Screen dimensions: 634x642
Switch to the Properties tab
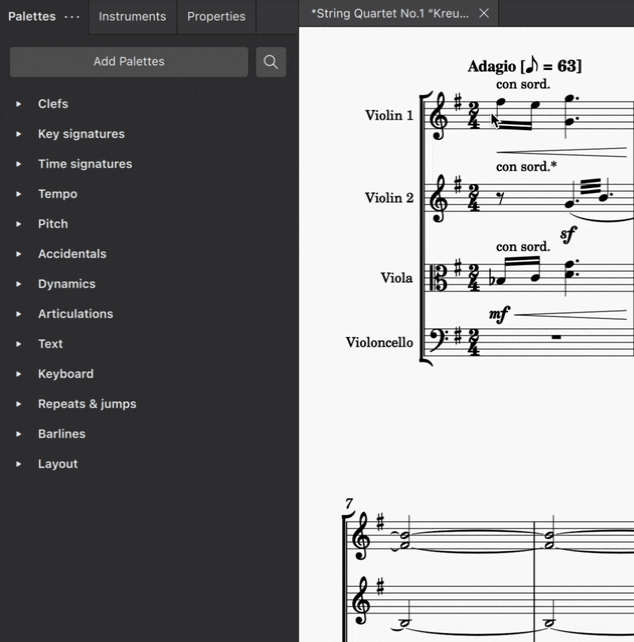216,17
